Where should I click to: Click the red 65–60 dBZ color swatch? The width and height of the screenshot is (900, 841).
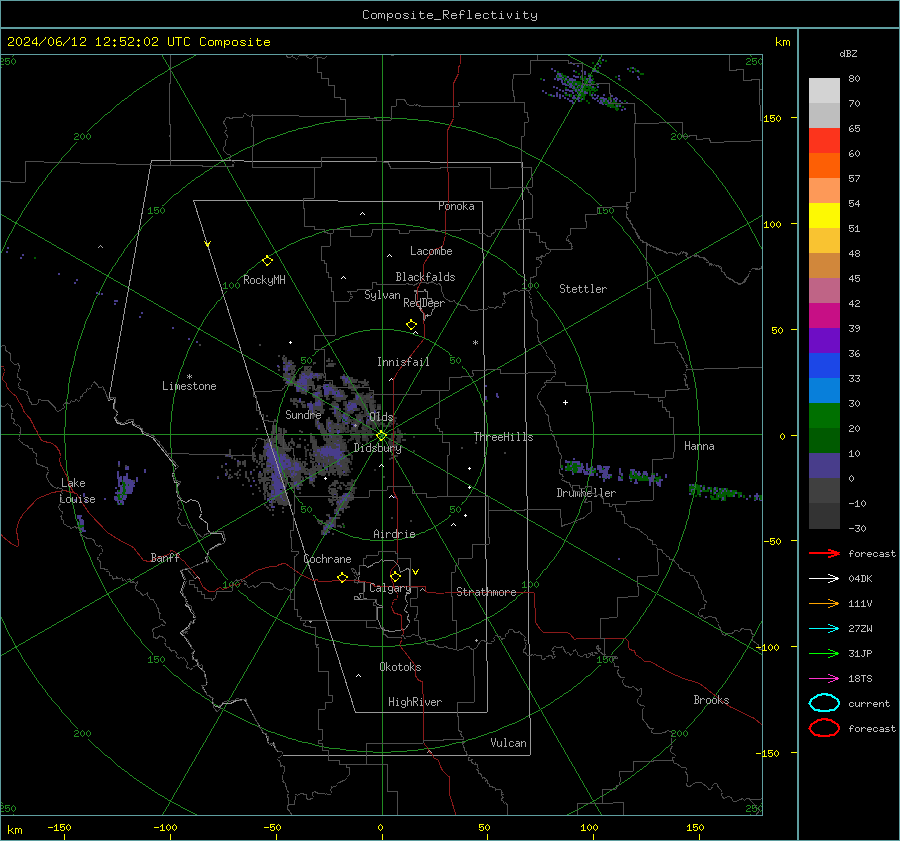pos(824,141)
